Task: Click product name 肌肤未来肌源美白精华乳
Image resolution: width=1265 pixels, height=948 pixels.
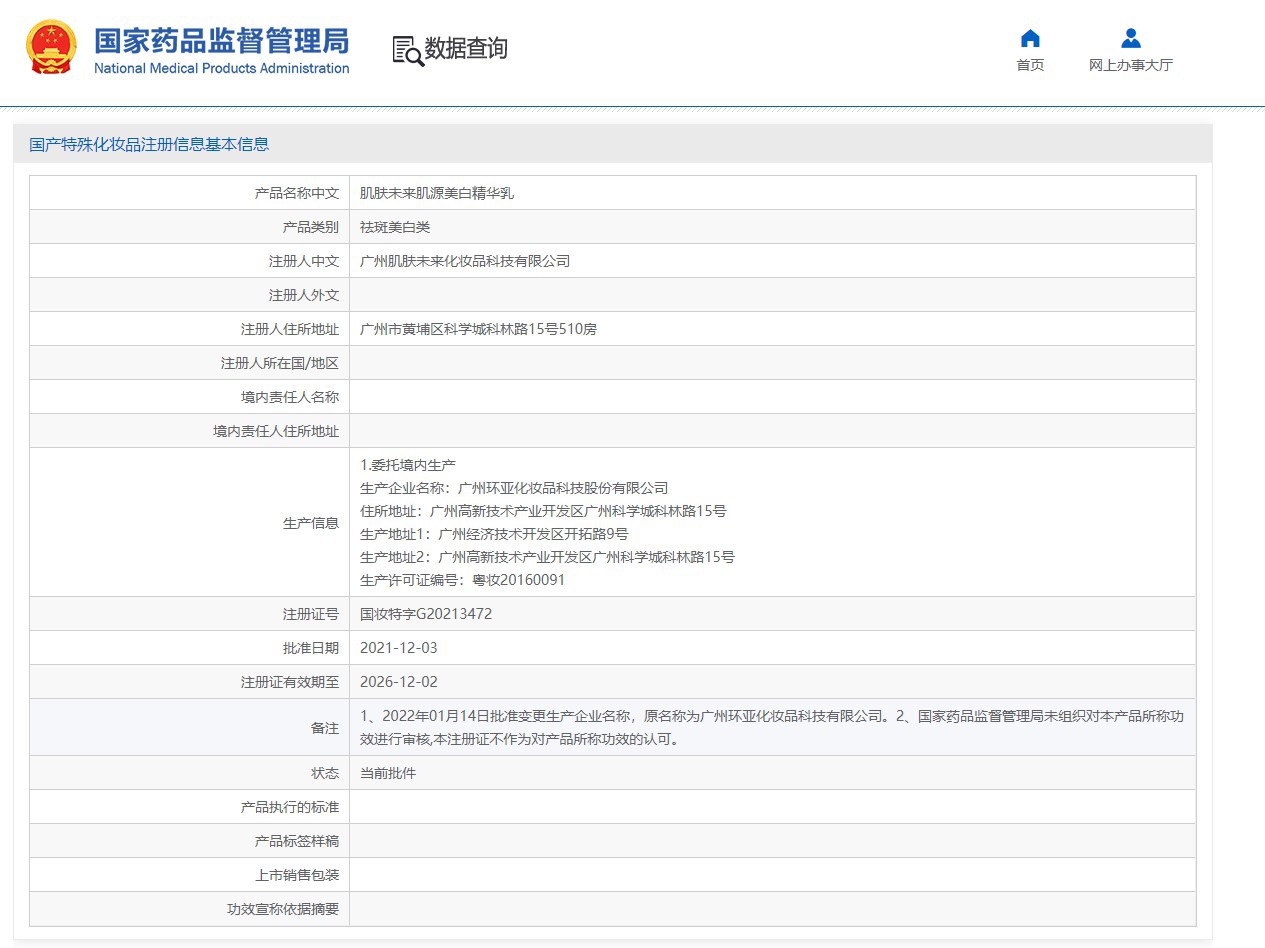Action: (x=436, y=193)
